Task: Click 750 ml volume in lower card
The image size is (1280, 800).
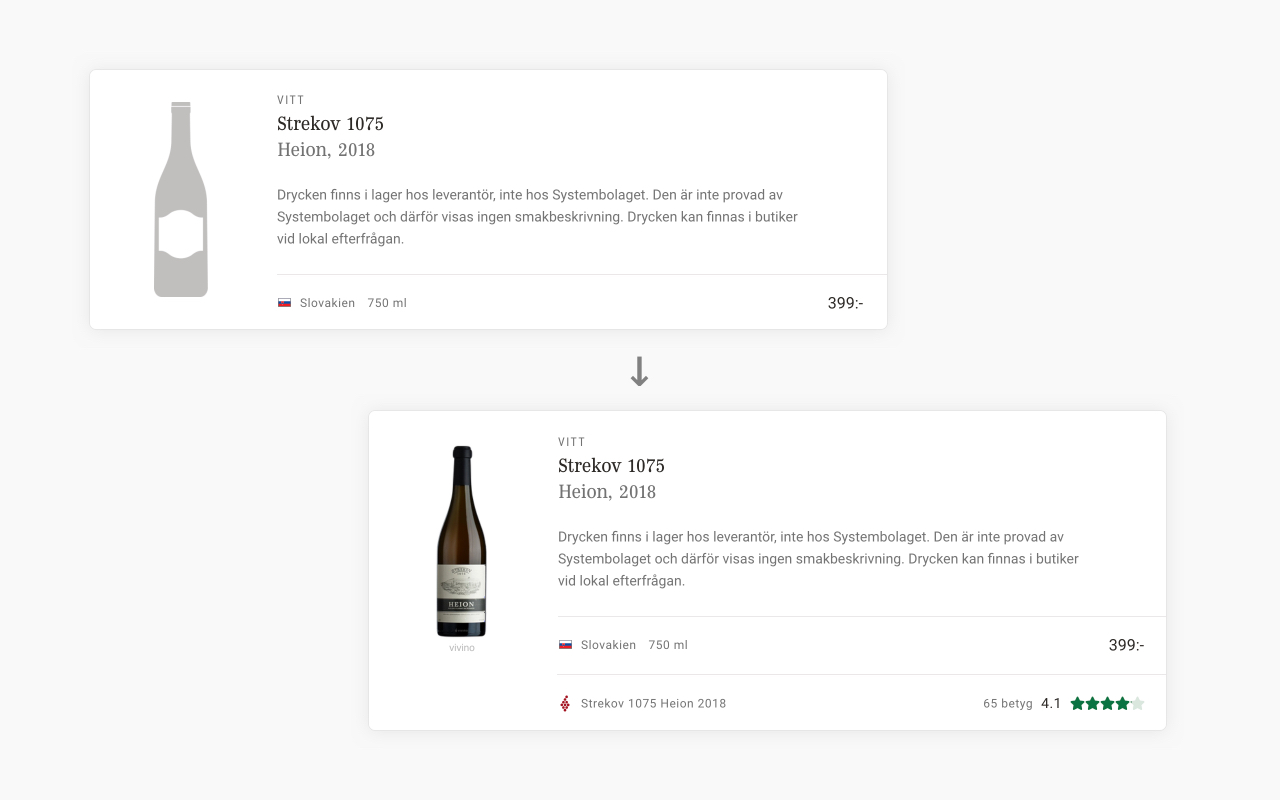Action: click(668, 645)
